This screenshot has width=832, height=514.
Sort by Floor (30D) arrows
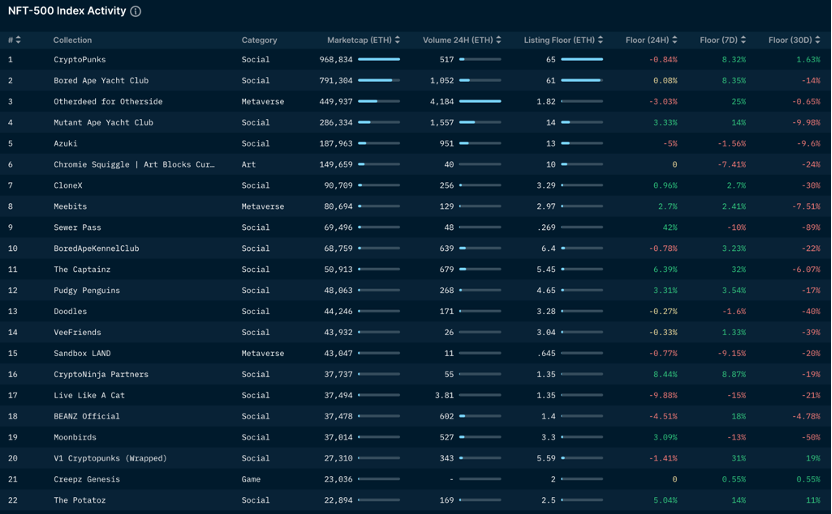pos(817,40)
